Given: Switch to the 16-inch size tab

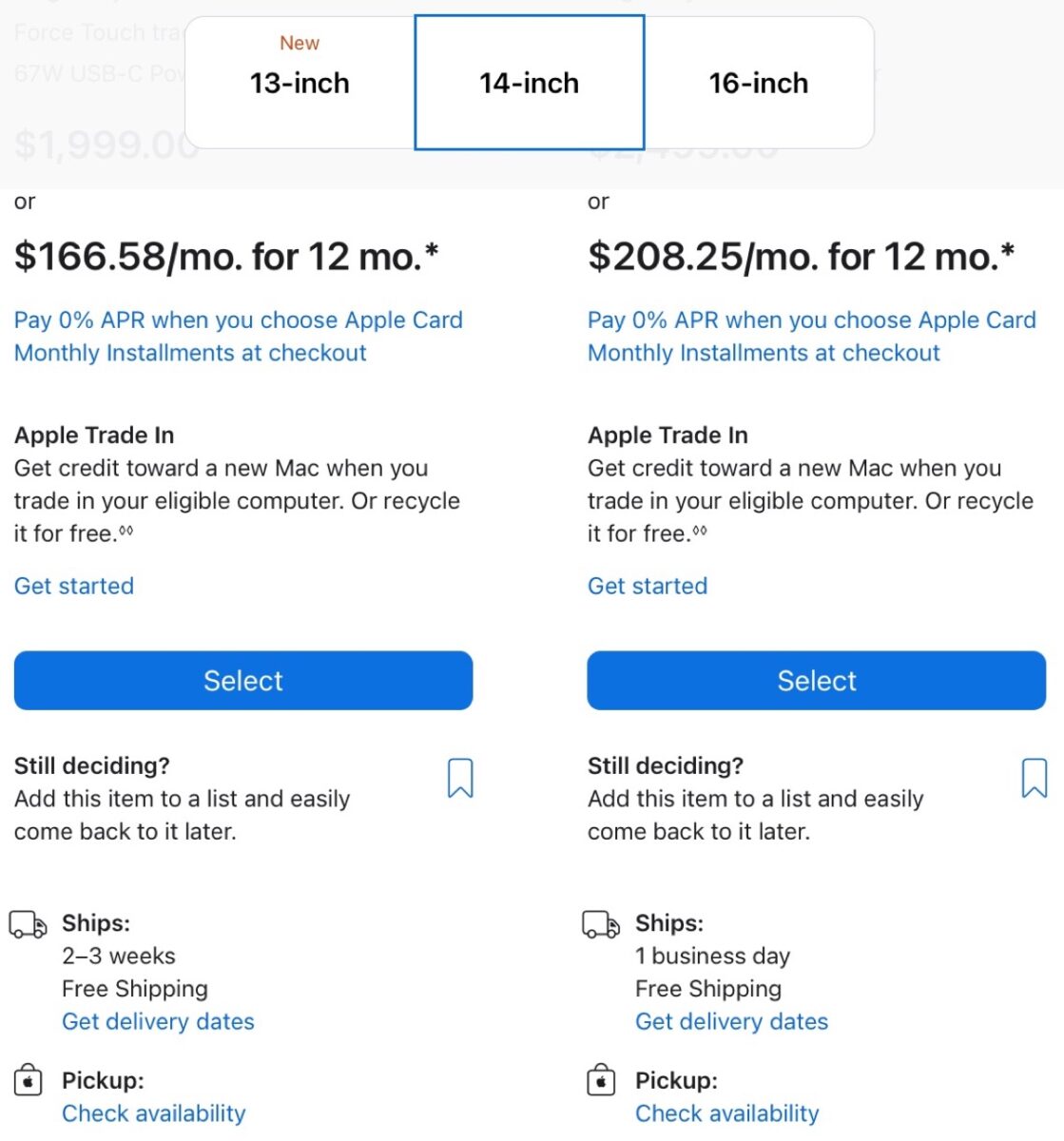Looking at the screenshot, I should [759, 83].
